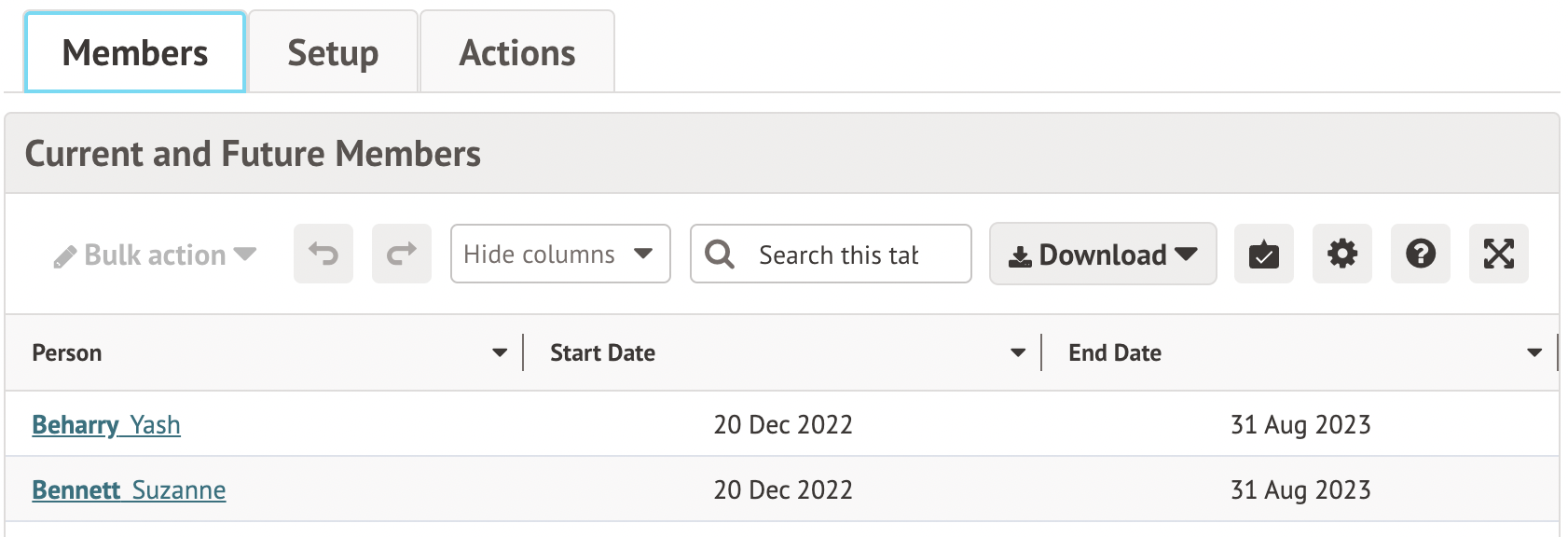Expand the Start Date column arrow
The height and width of the screenshot is (537, 1568).
point(1018,352)
